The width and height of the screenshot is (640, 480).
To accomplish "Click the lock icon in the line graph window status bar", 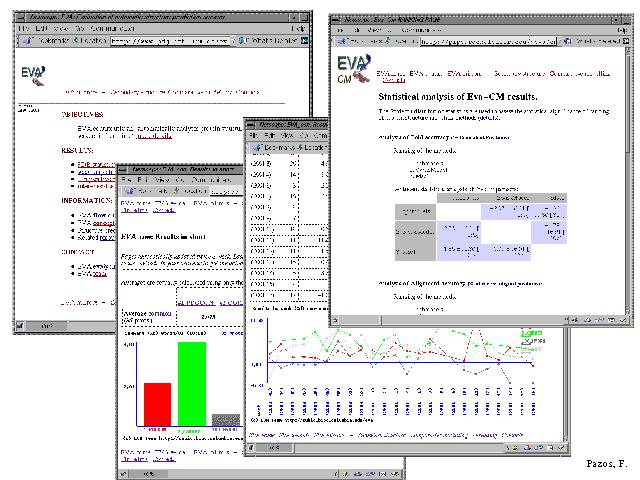I will [x=250, y=448].
